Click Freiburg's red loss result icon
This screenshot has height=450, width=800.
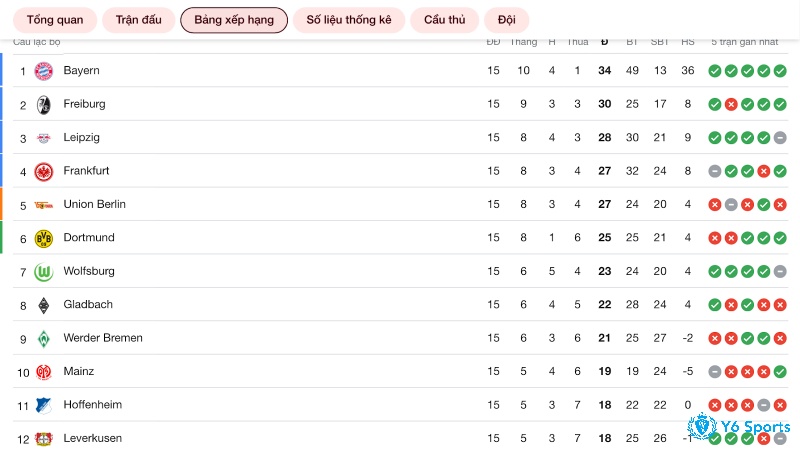731,105
